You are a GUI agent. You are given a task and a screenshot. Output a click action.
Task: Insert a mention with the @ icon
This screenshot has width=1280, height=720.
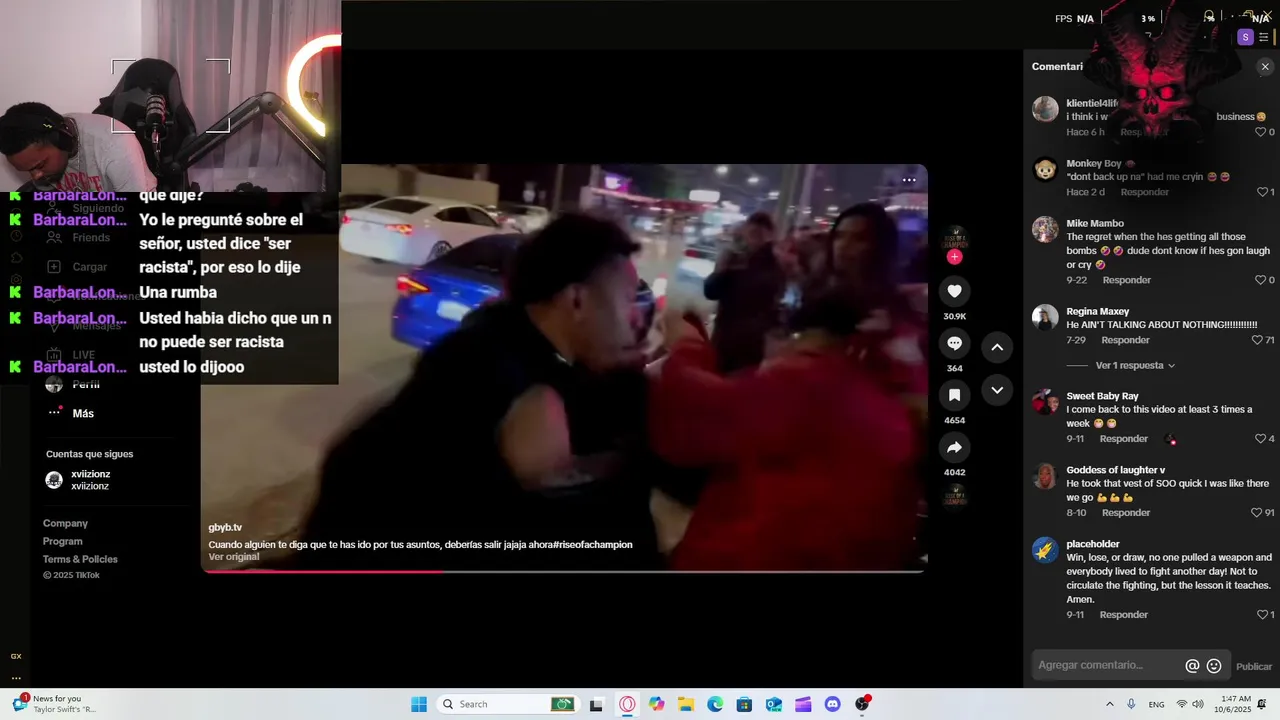pyautogui.click(x=1192, y=666)
